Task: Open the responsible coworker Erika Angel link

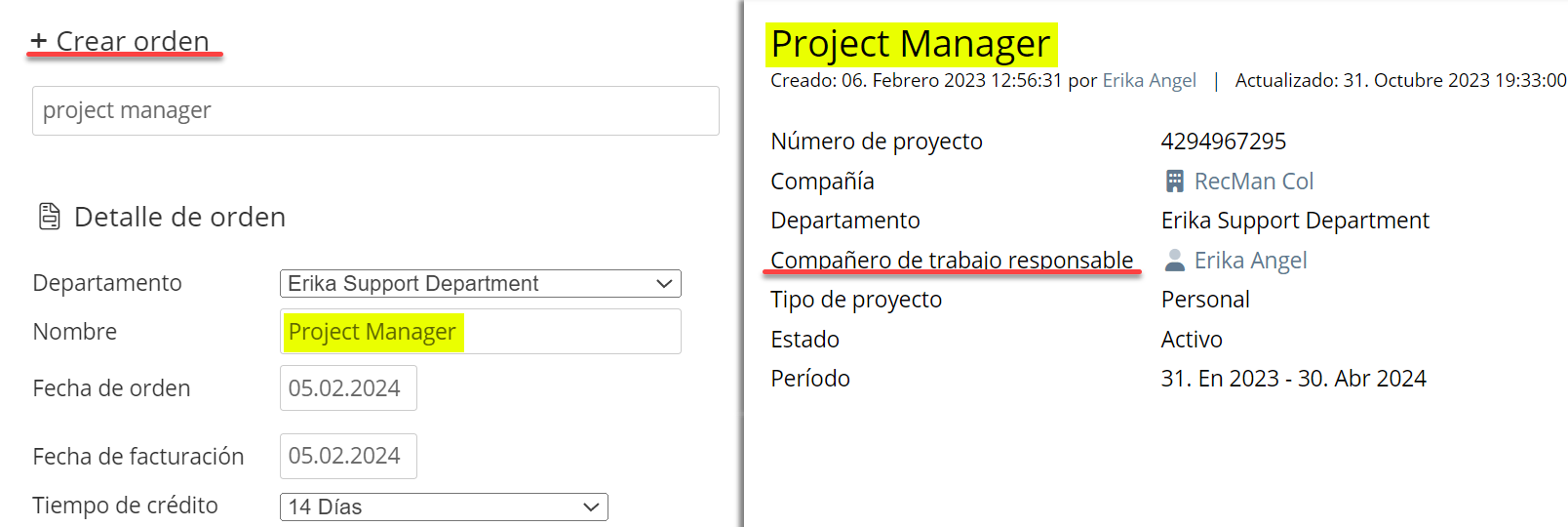Action: (1250, 261)
